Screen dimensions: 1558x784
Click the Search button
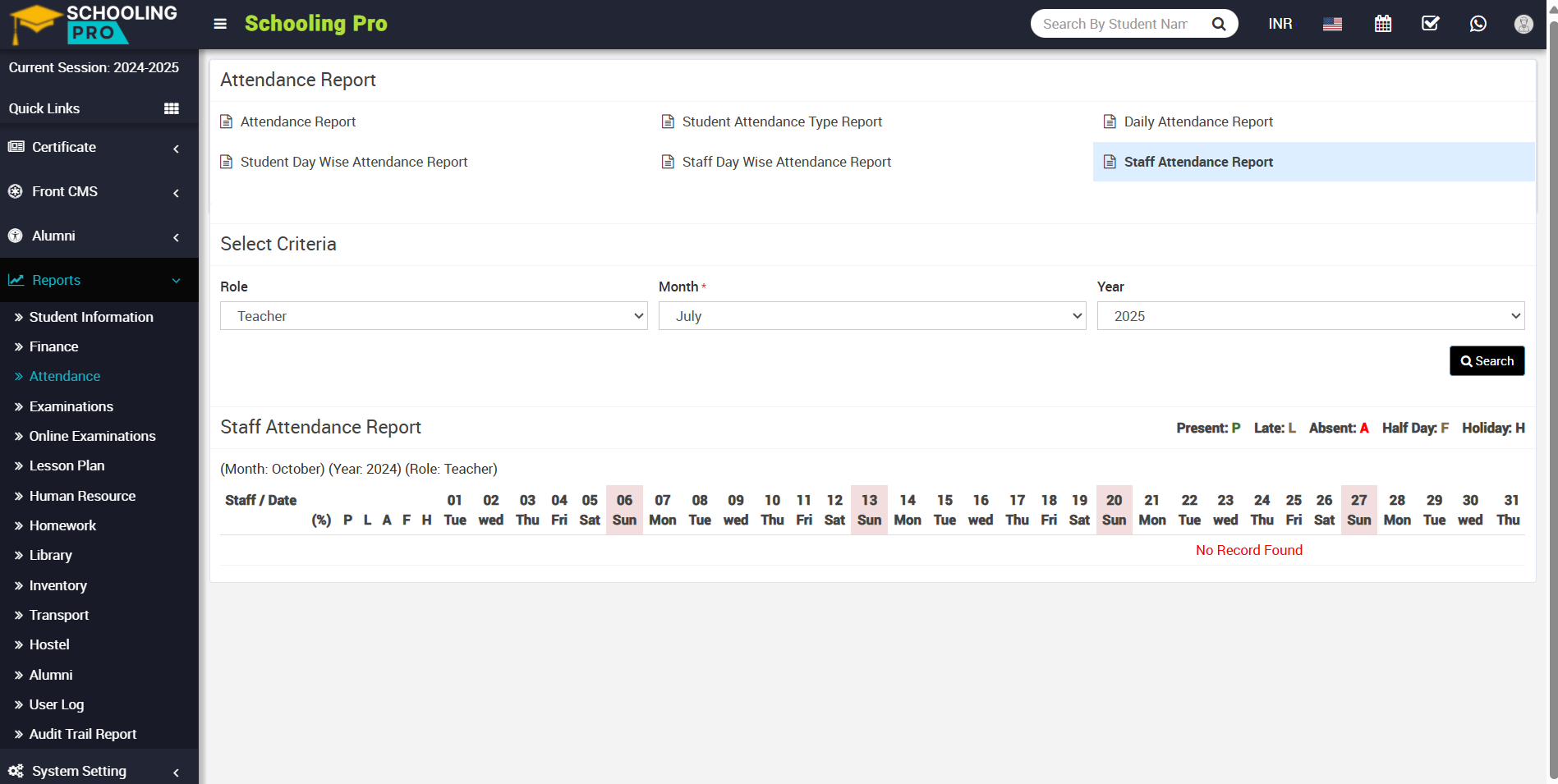tap(1487, 361)
